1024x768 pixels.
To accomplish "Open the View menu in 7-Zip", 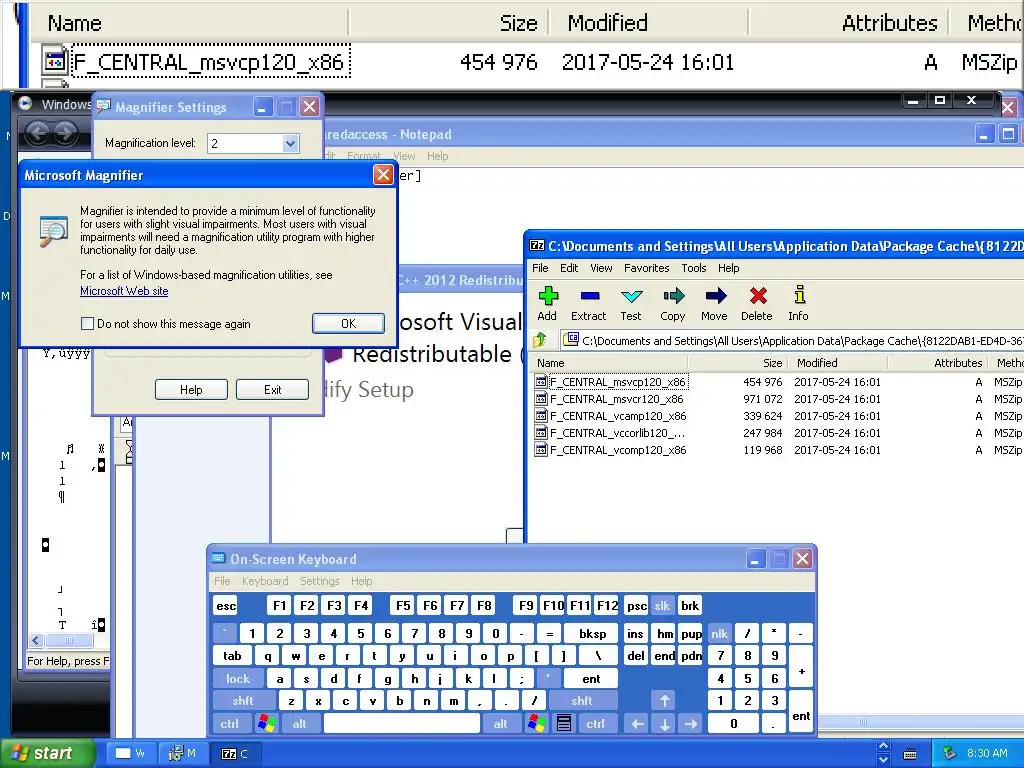I will [601, 268].
